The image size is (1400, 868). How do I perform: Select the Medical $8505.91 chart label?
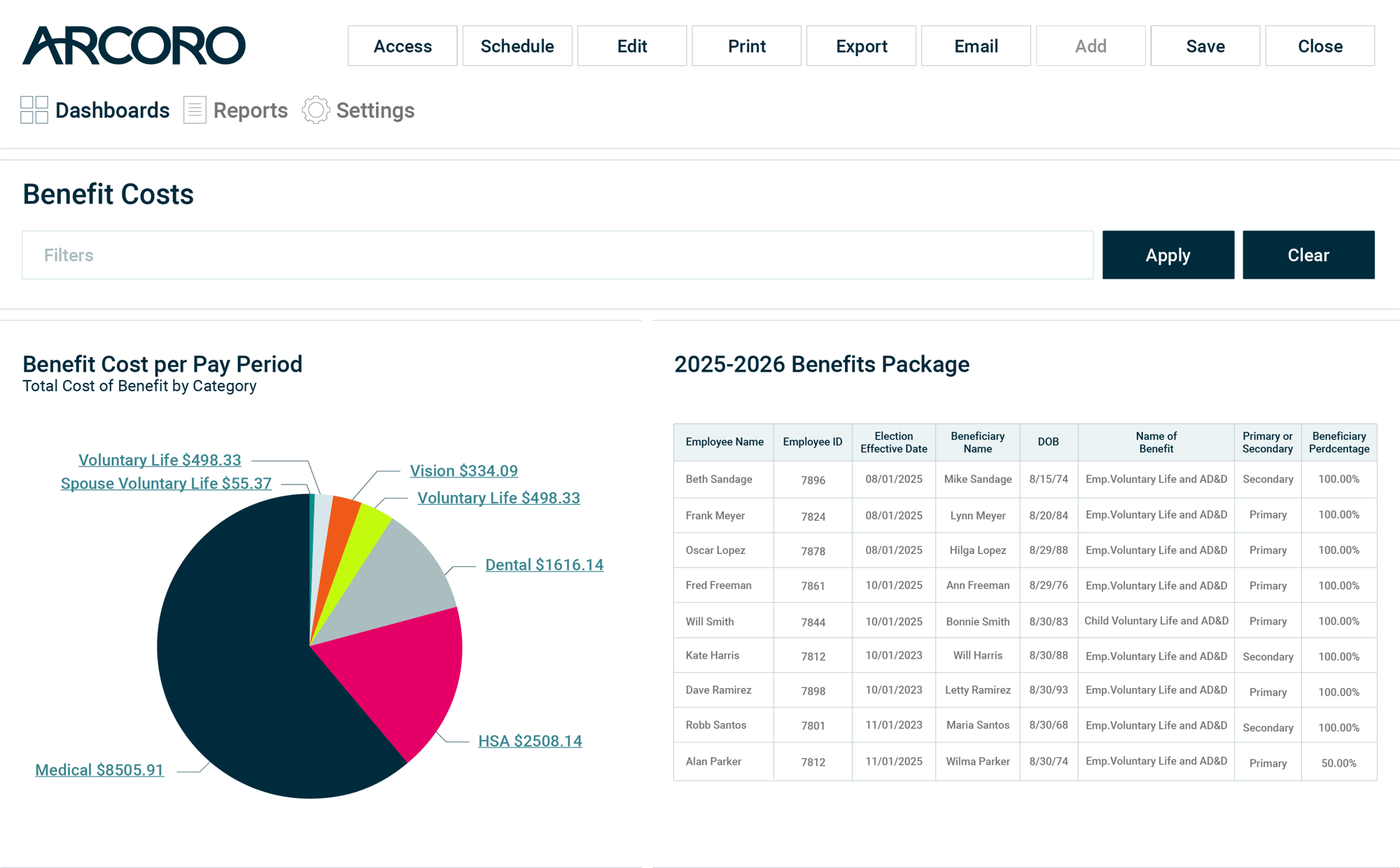[99, 770]
